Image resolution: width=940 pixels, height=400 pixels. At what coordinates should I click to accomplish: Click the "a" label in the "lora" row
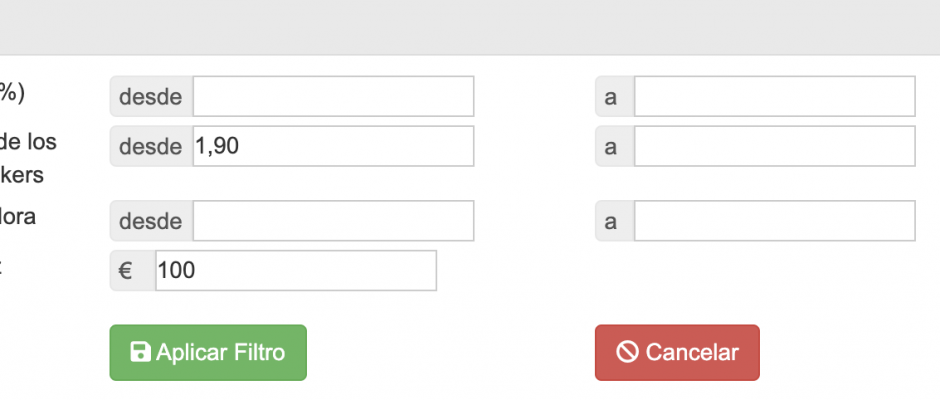click(x=614, y=221)
